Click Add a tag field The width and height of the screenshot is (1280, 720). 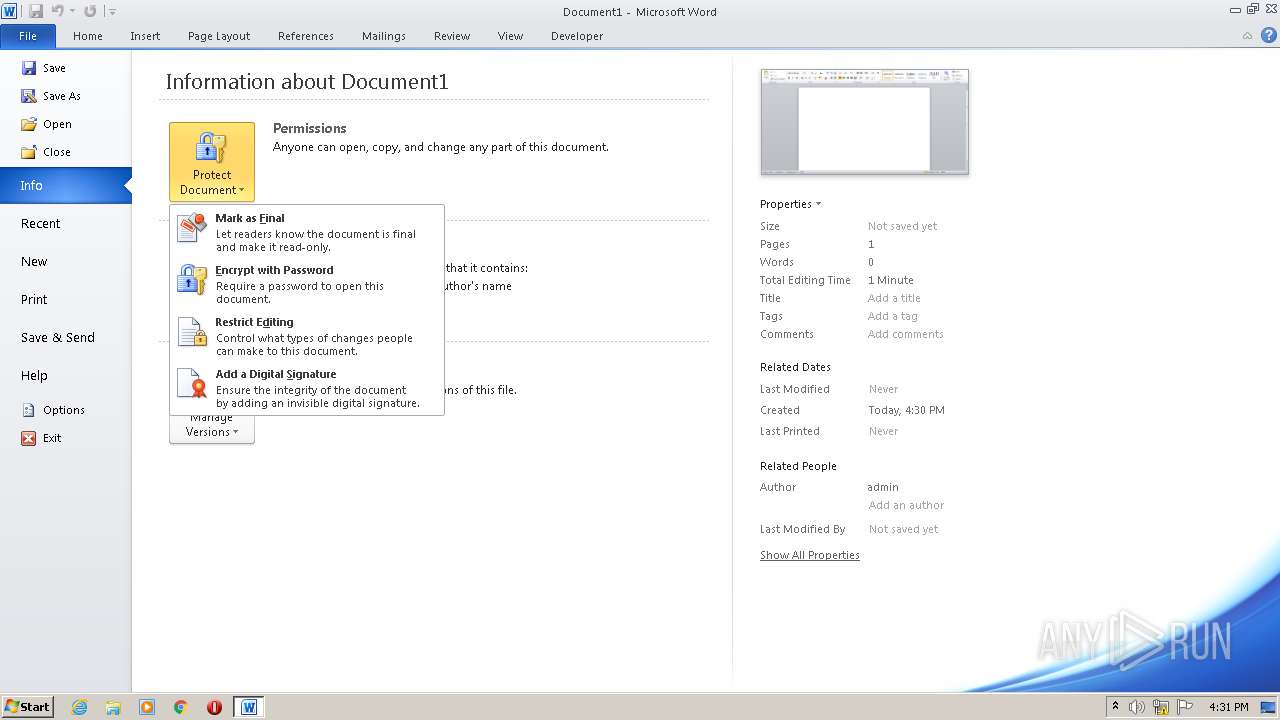pyautogui.click(x=892, y=316)
